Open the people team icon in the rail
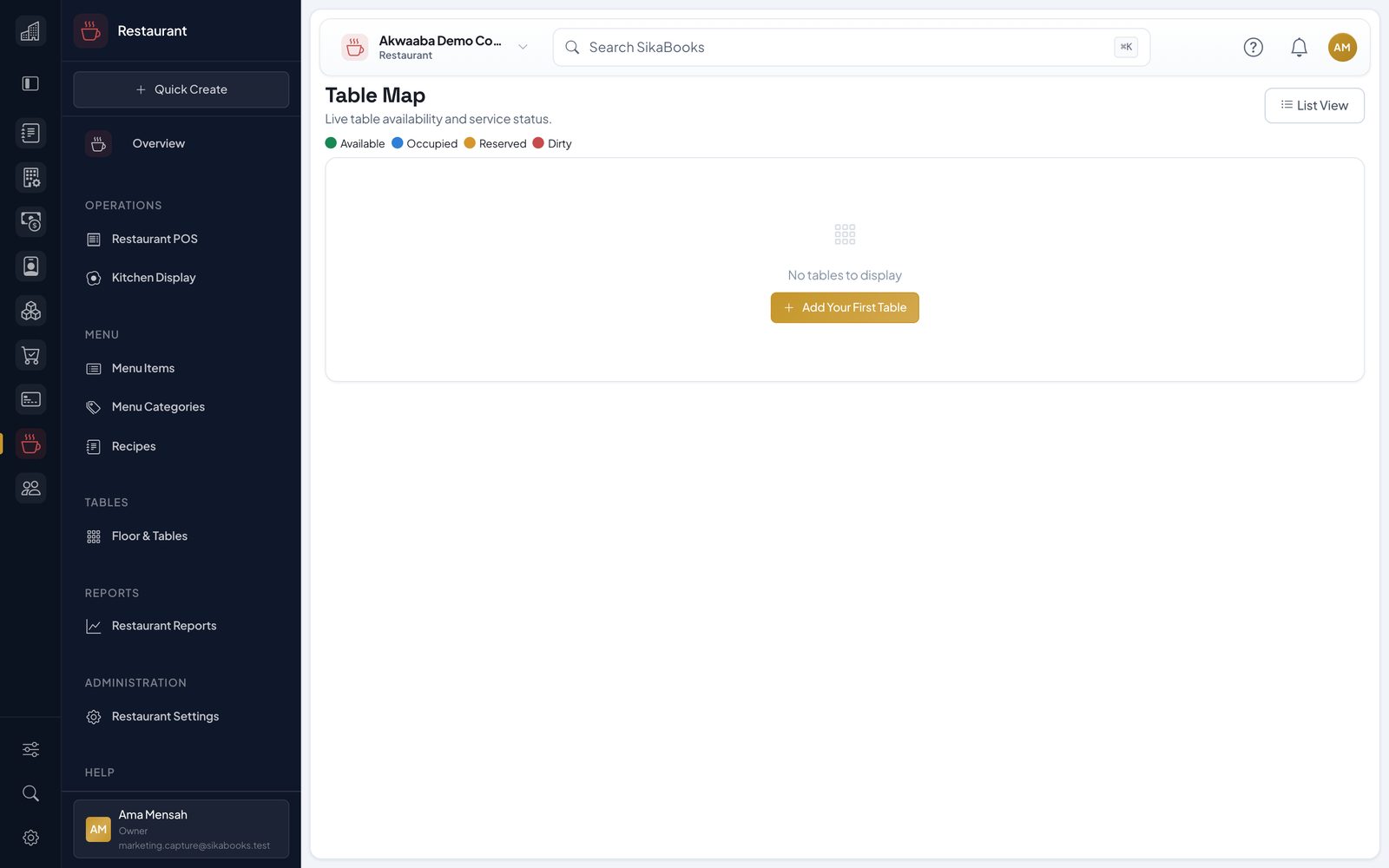Image resolution: width=1389 pixels, height=868 pixels. (x=30, y=488)
